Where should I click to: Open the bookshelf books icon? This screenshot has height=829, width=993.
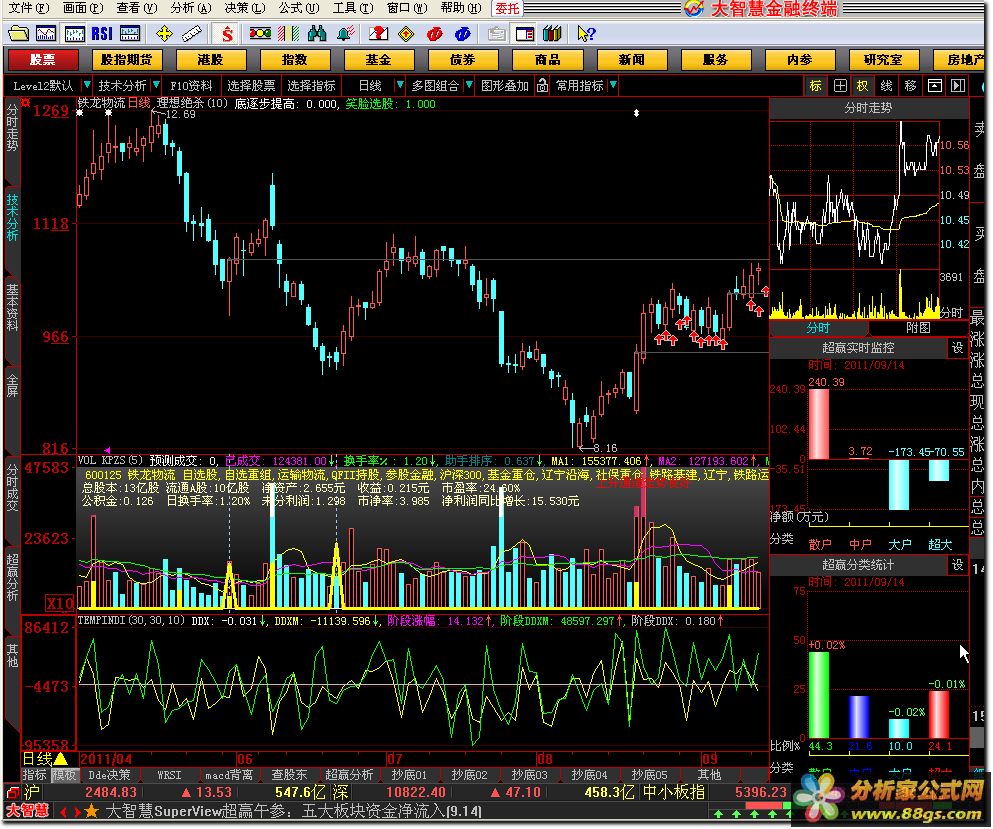[552, 34]
